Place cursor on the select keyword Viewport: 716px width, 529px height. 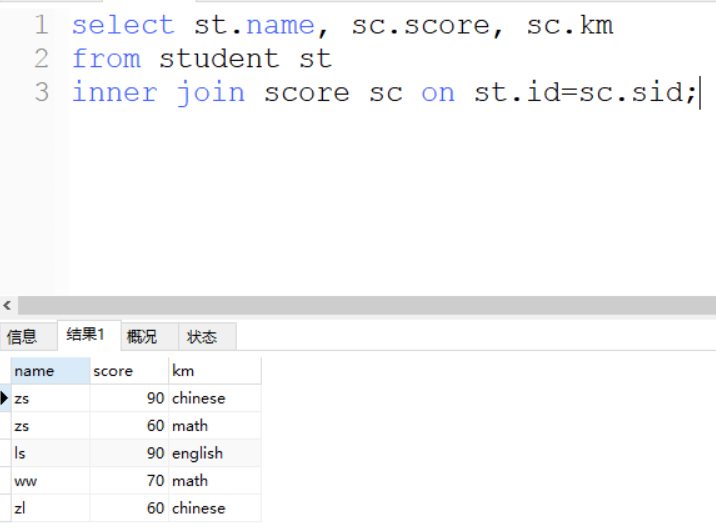tap(123, 25)
